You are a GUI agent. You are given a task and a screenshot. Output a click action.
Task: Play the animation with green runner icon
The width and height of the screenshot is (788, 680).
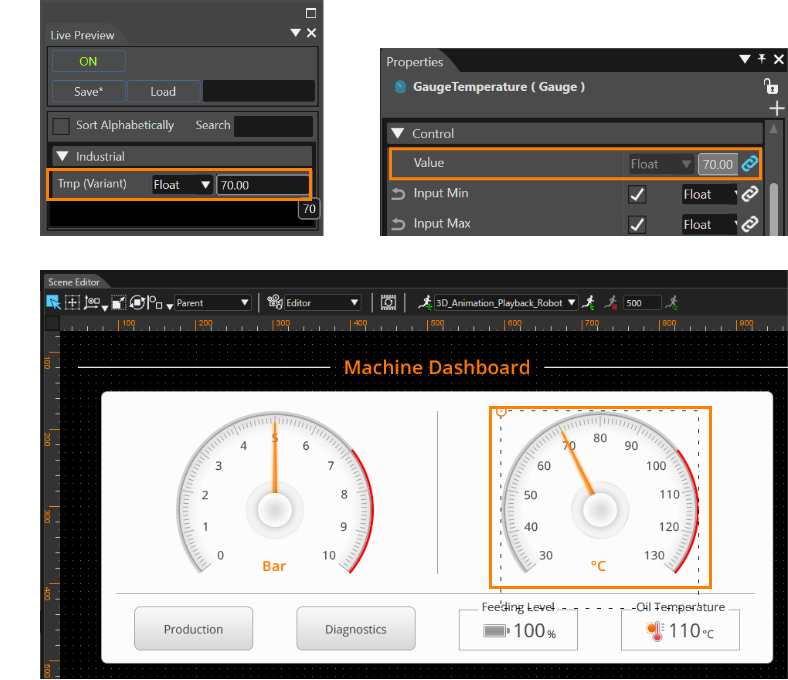click(588, 302)
